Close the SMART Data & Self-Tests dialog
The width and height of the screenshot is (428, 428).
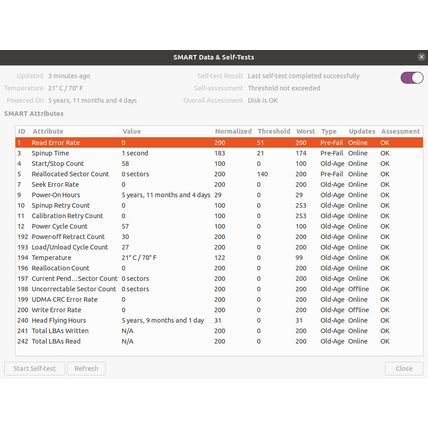pos(421,57)
